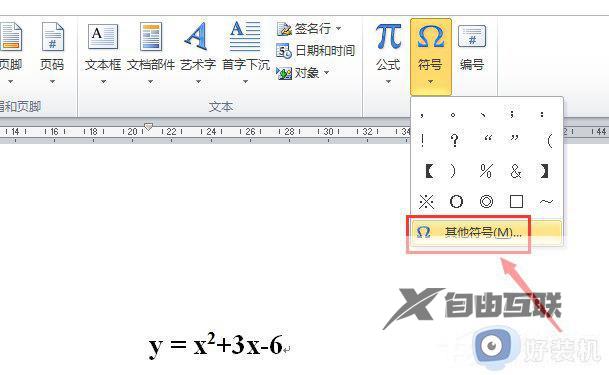Insert the right double quote symbol
Image resolution: width=609 pixels, height=375 pixels.
[x=515, y=137]
